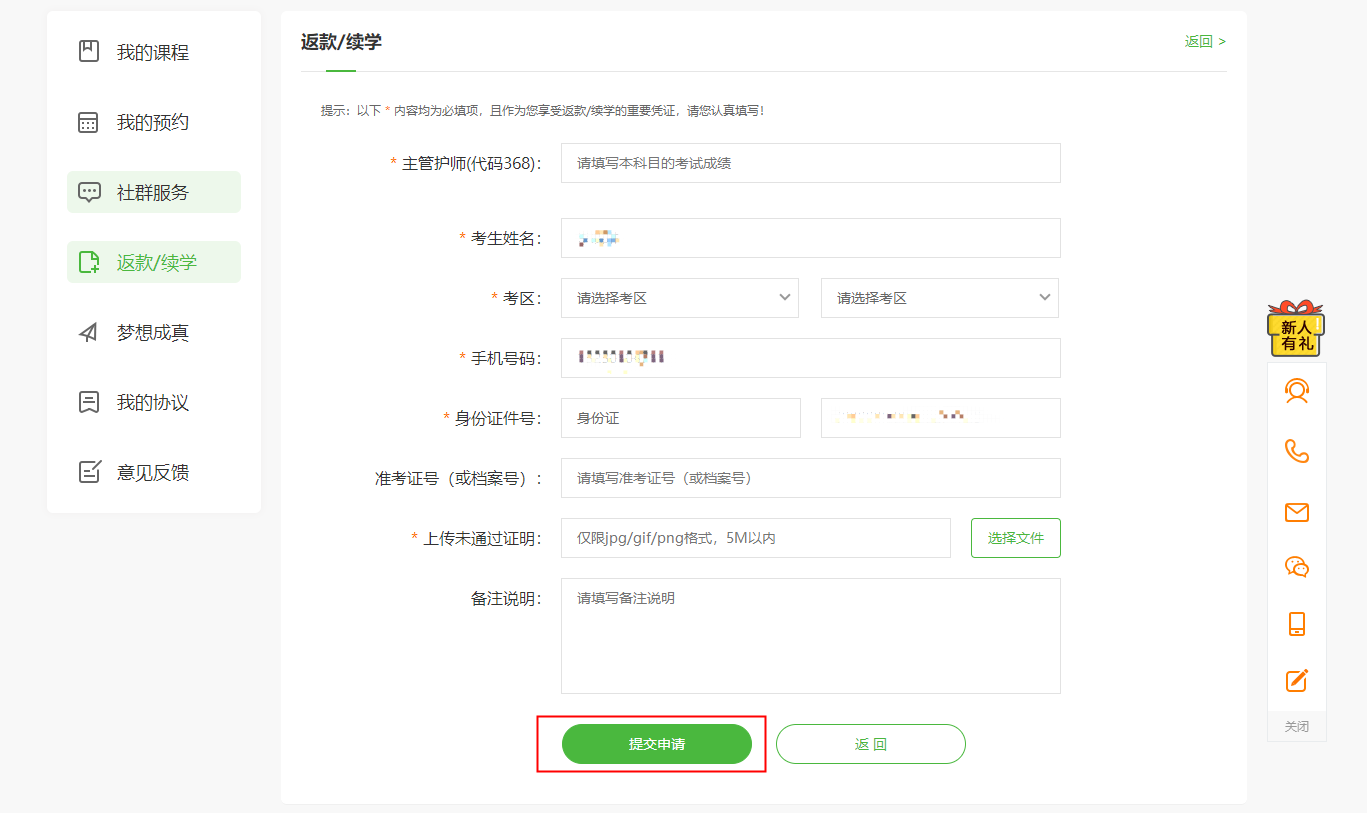The height and width of the screenshot is (813, 1367).
Task: Click the customer service headset icon
Action: 1296,391
